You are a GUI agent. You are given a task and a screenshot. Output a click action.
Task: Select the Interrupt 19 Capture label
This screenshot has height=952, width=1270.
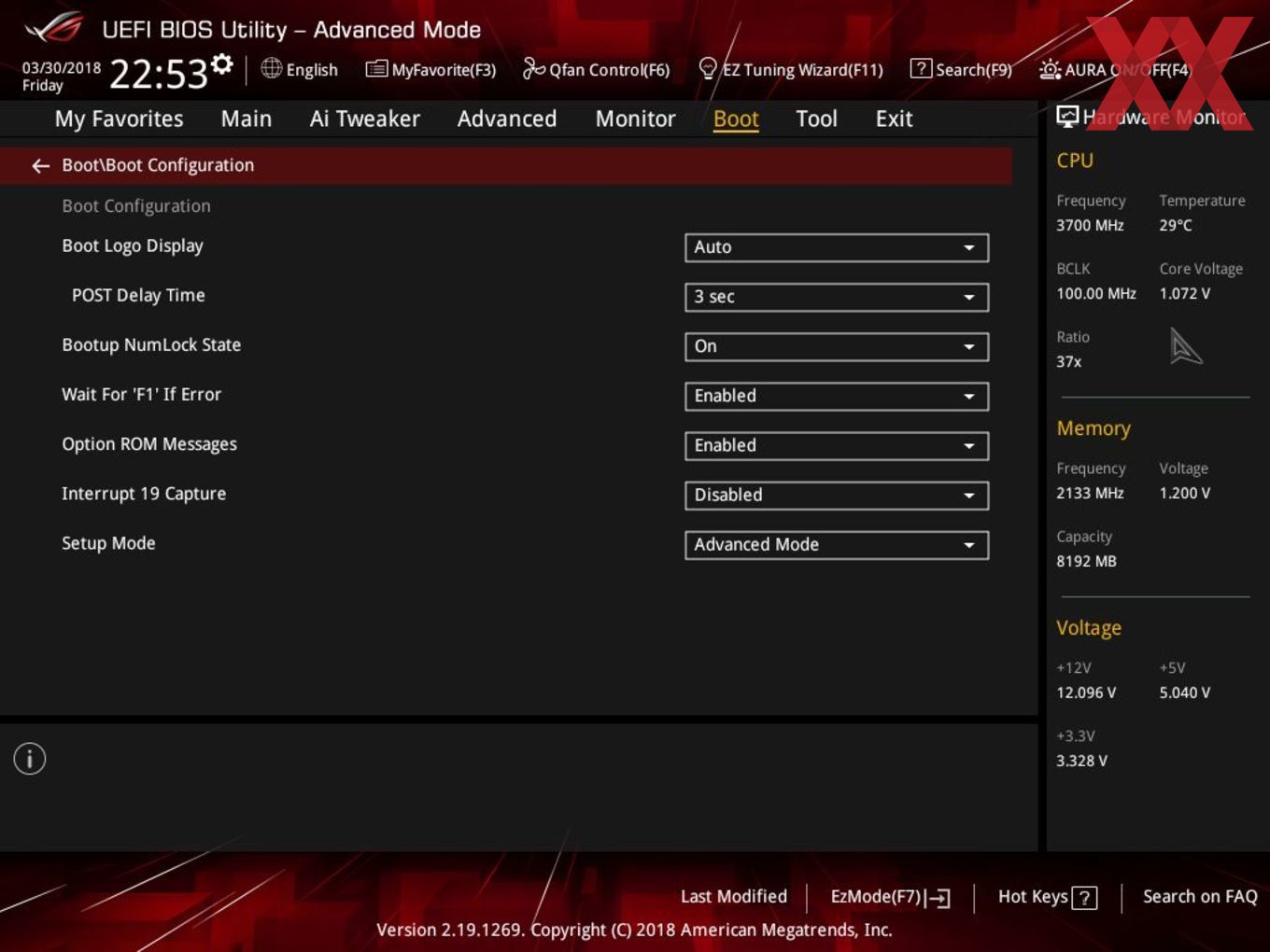(x=144, y=494)
